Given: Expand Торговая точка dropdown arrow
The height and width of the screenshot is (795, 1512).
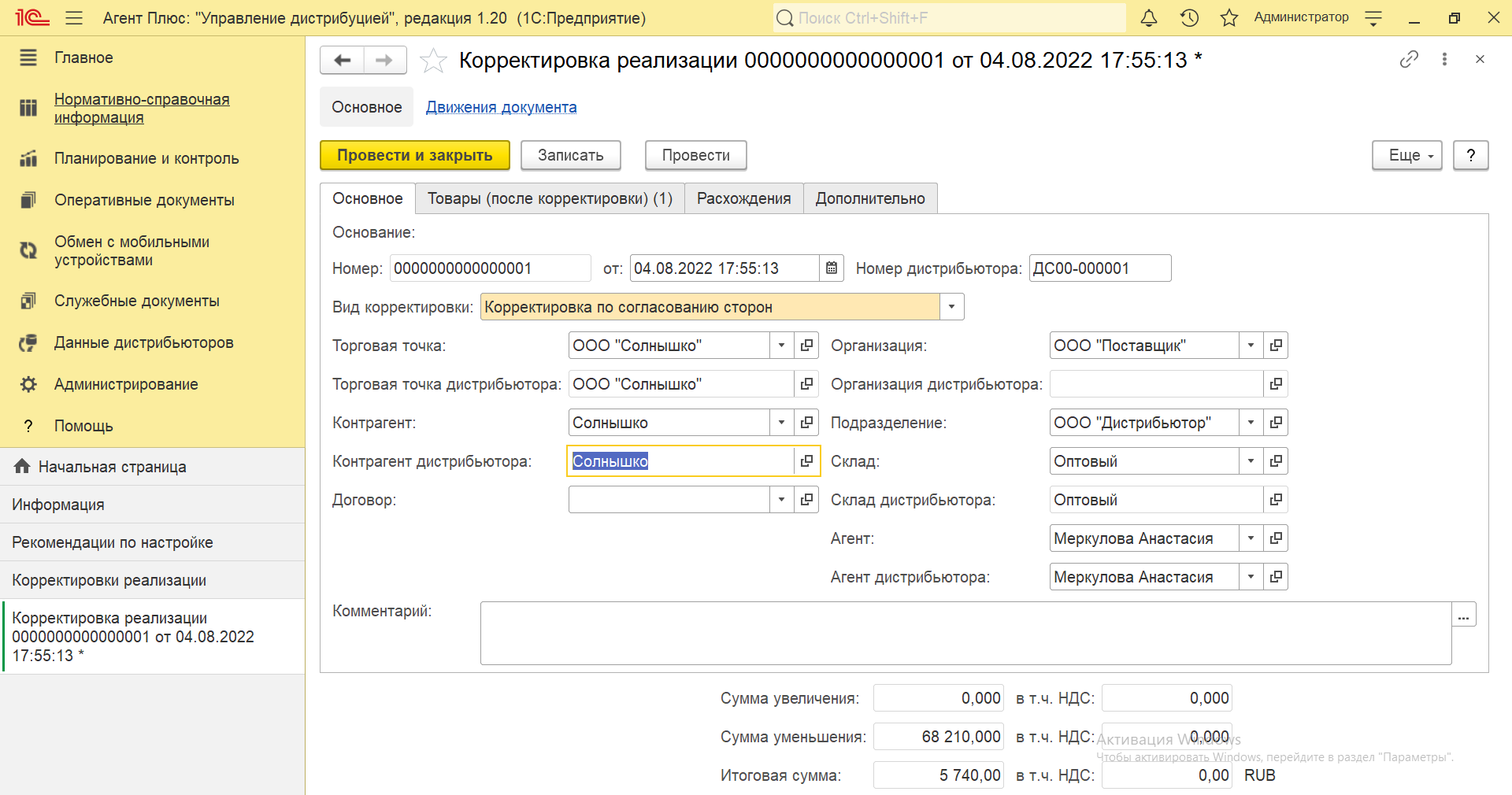Looking at the screenshot, I should coord(781,346).
